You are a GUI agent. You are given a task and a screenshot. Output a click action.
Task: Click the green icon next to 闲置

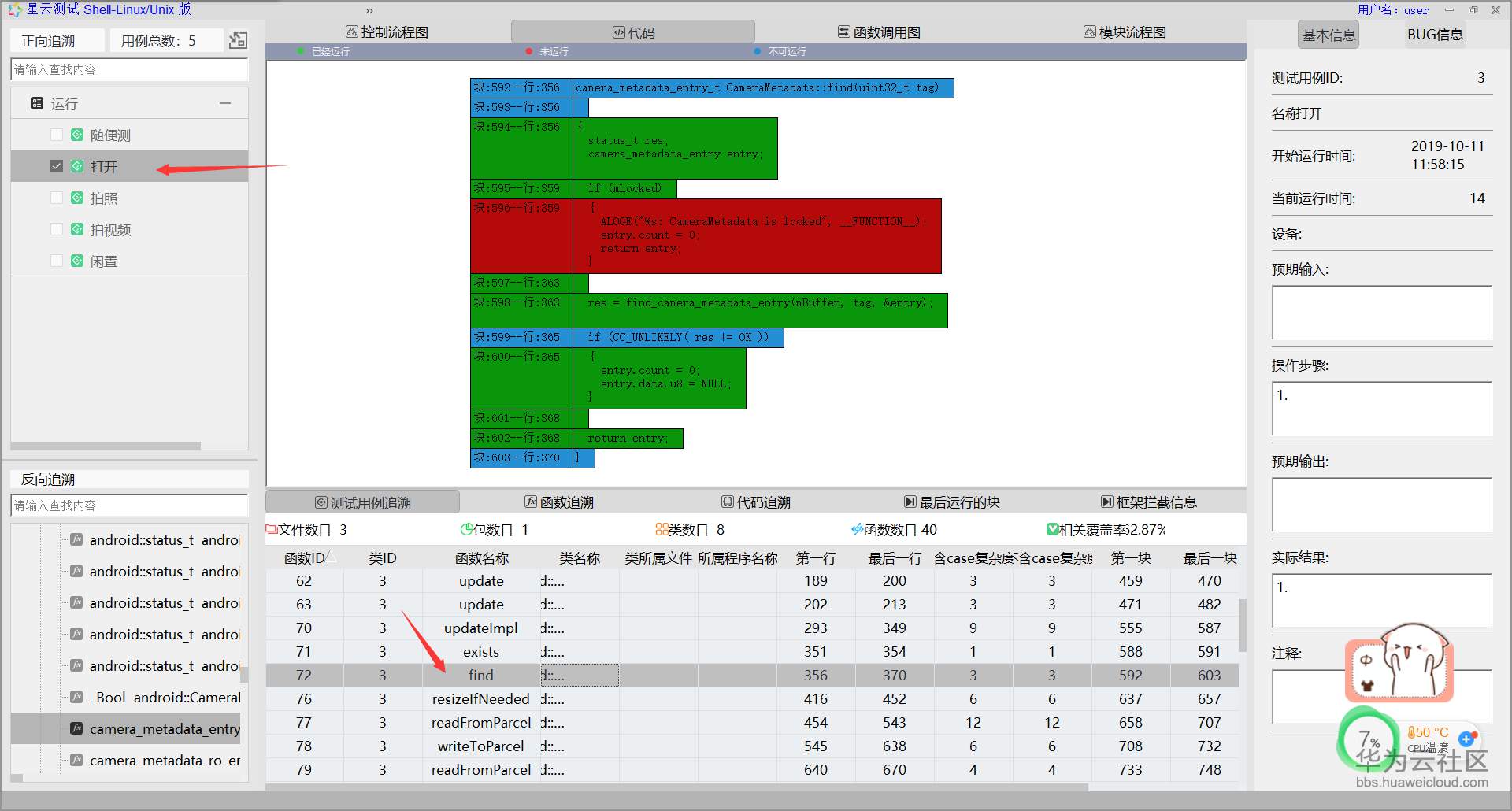tap(77, 261)
